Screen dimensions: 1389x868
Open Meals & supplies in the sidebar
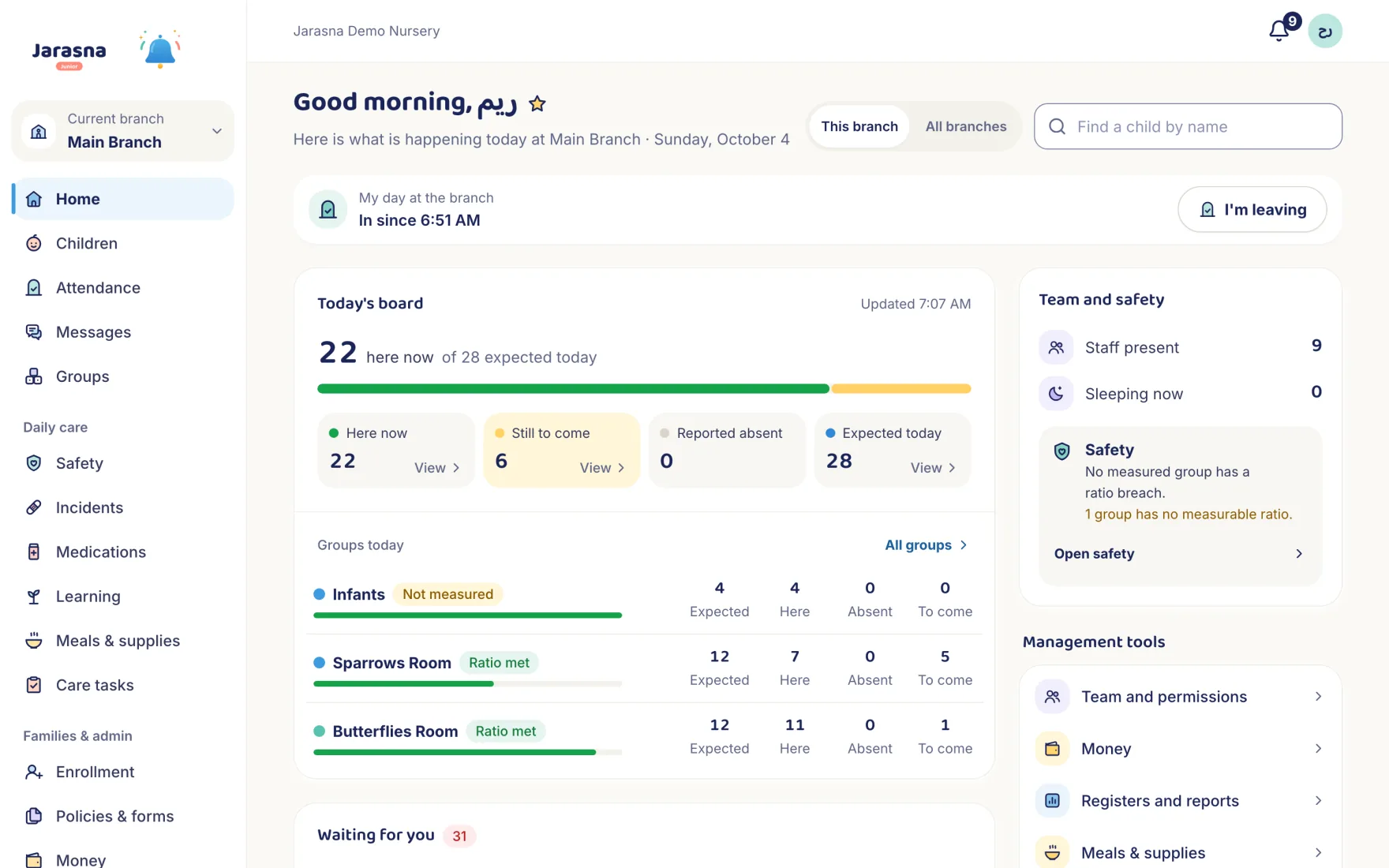pyautogui.click(x=123, y=641)
